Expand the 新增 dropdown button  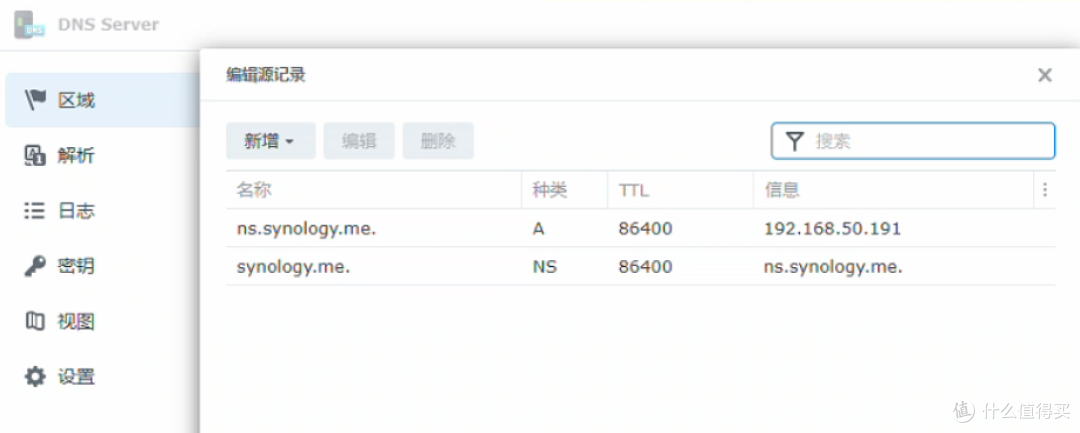point(271,141)
